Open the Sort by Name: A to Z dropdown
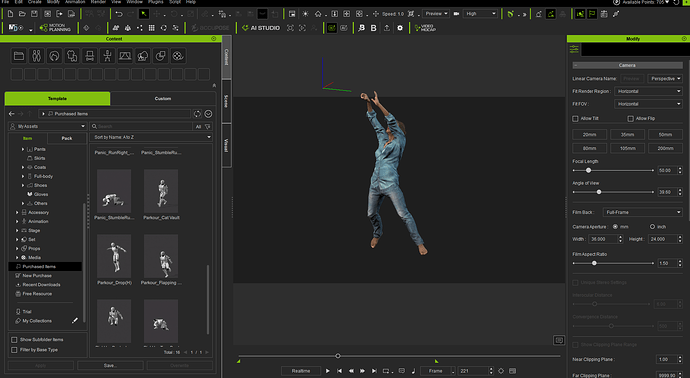The width and height of the screenshot is (690, 378). click(x=151, y=137)
